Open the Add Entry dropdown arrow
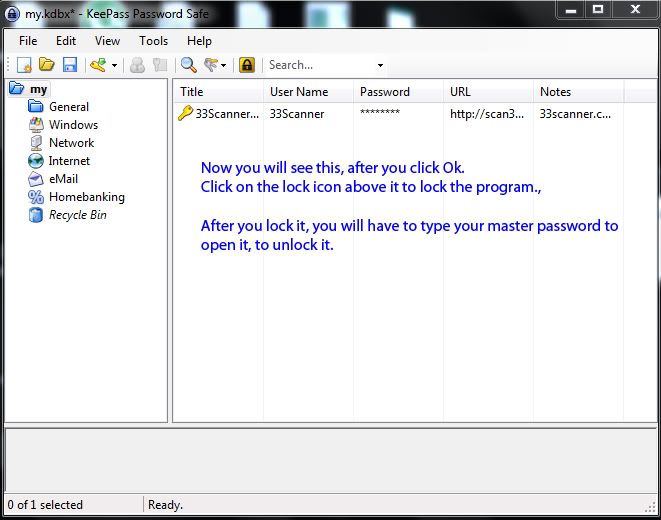 coord(114,65)
